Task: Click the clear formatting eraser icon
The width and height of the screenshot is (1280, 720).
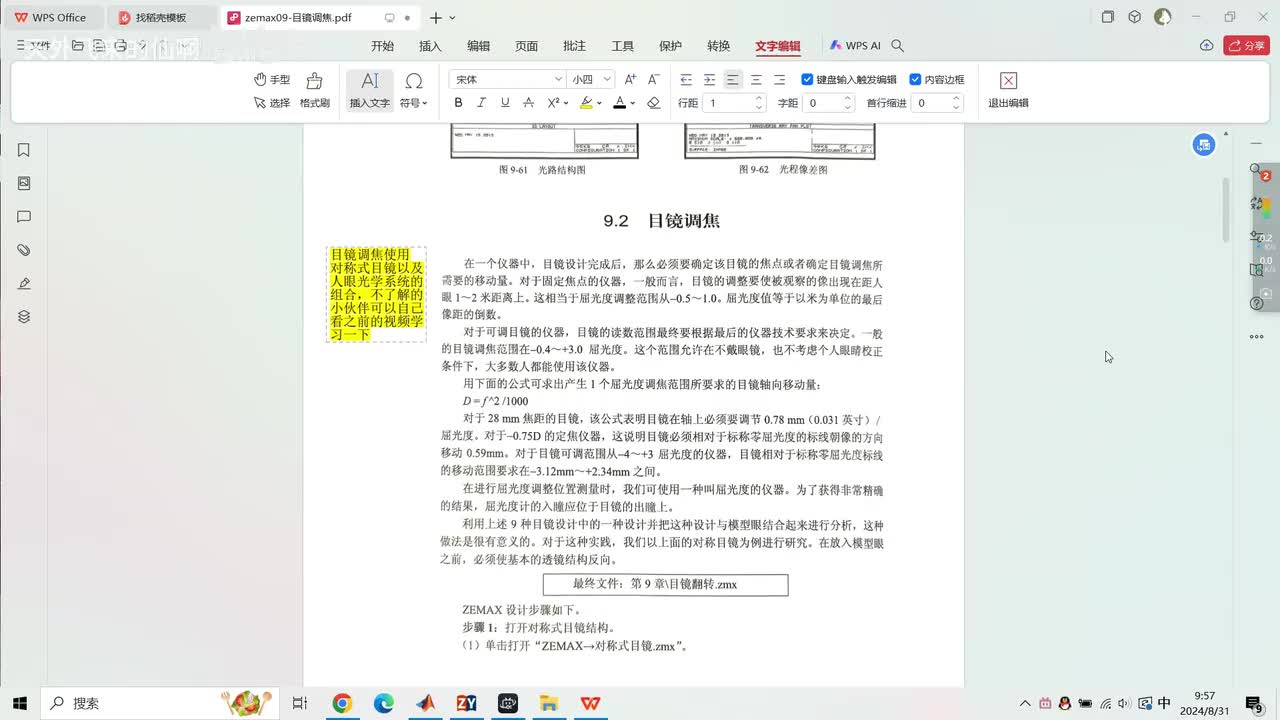Action: click(x=653, y=103)
